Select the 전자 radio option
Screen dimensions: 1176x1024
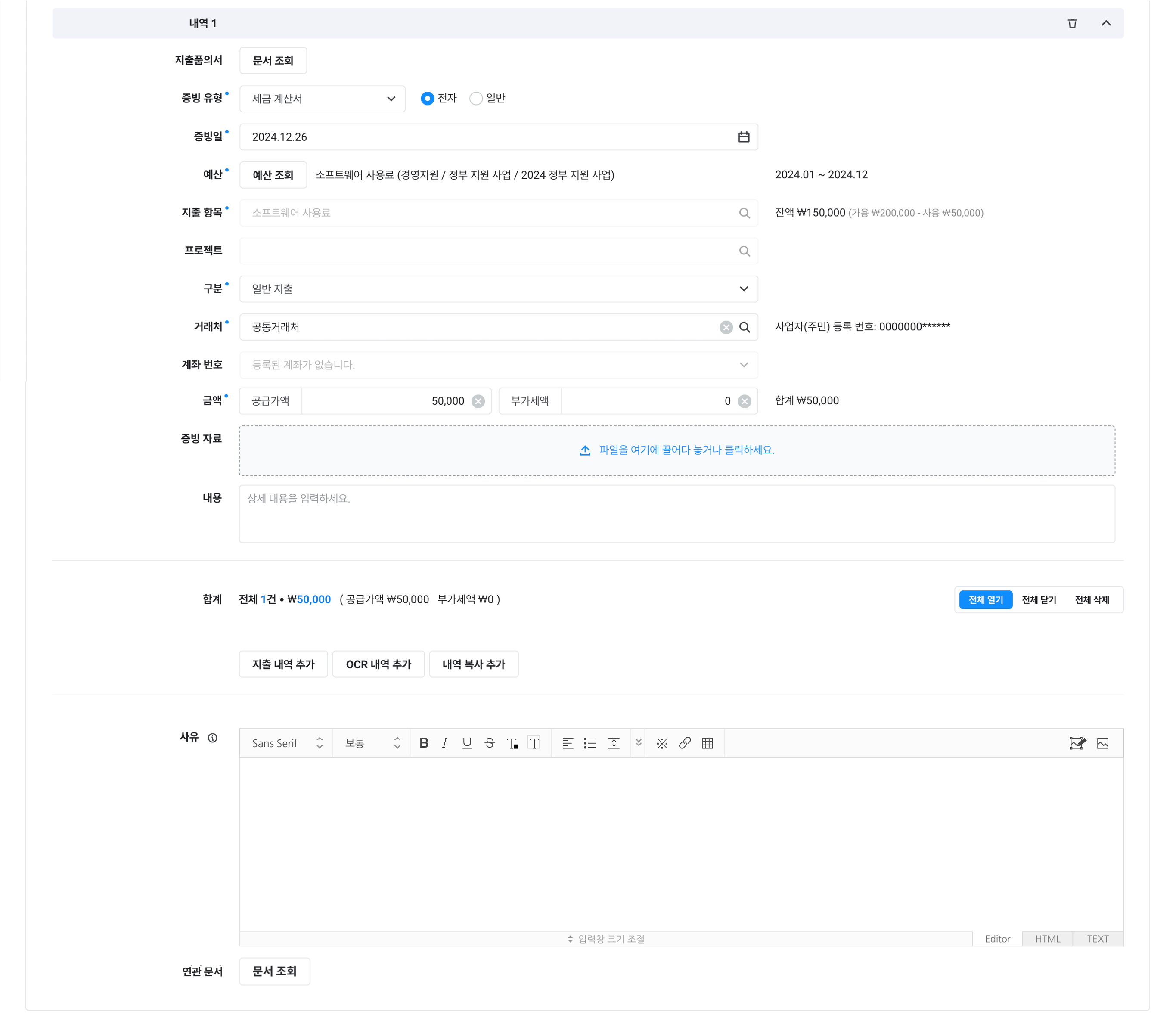click(x=428, y=99)
